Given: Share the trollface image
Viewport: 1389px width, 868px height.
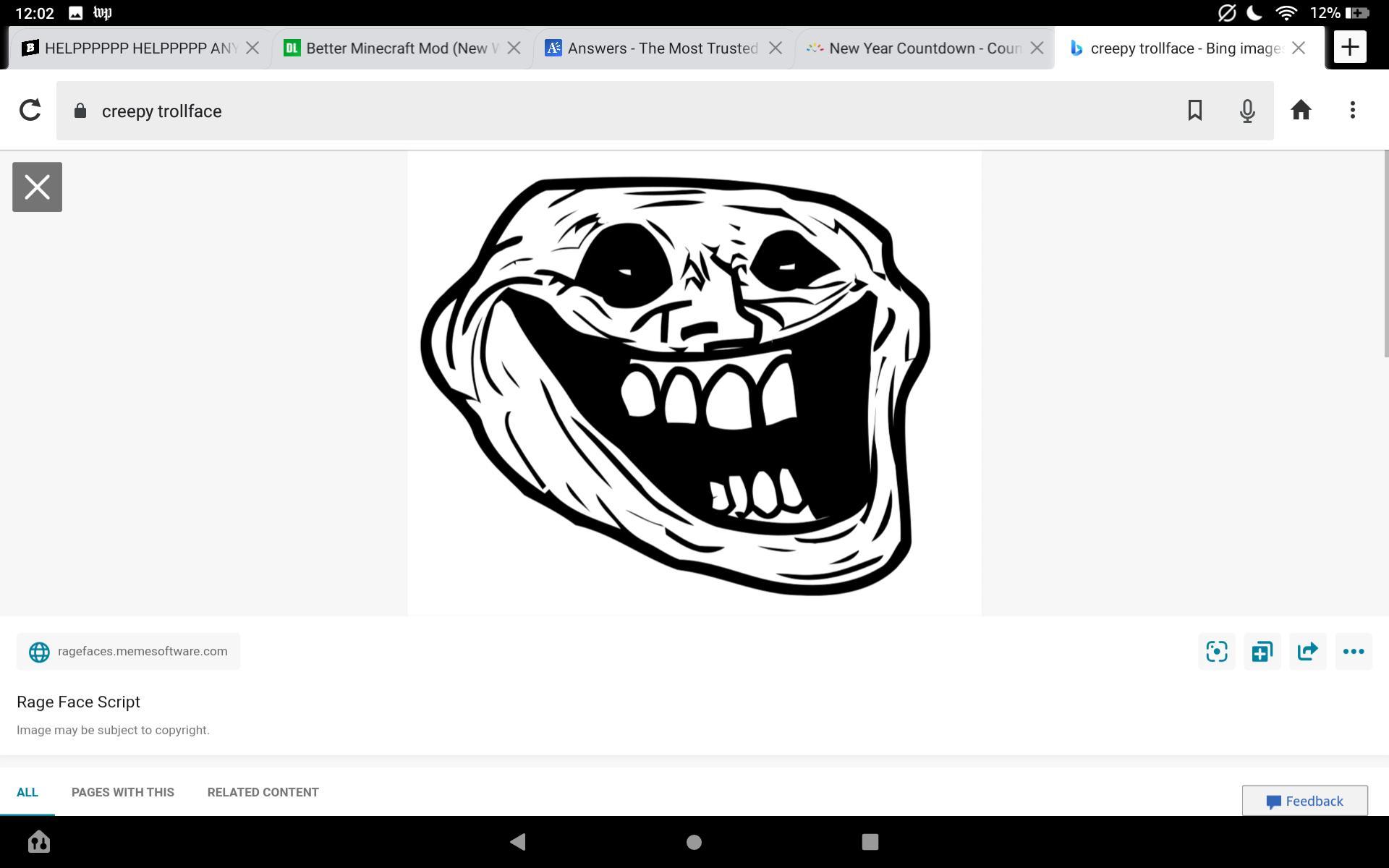Looking at the screenshot, I should coord(1307,651).
